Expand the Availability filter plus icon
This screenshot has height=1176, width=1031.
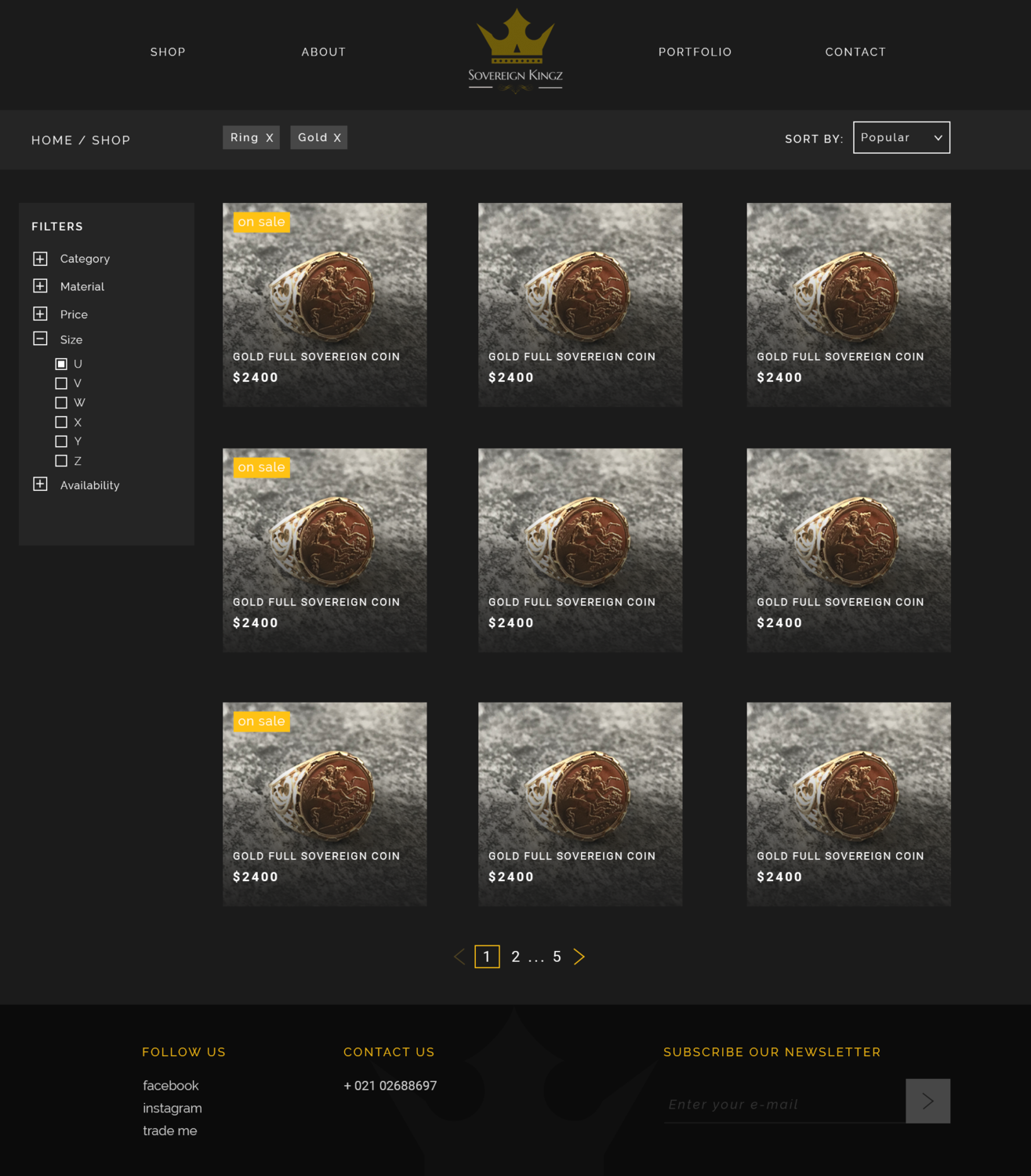coord(40,484)
